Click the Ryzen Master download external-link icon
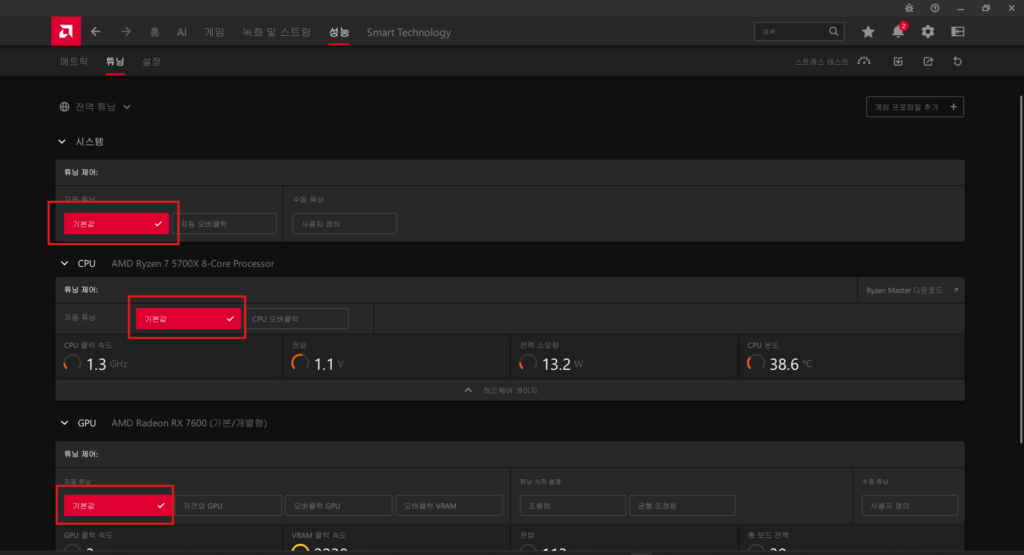 pos(956,290)
